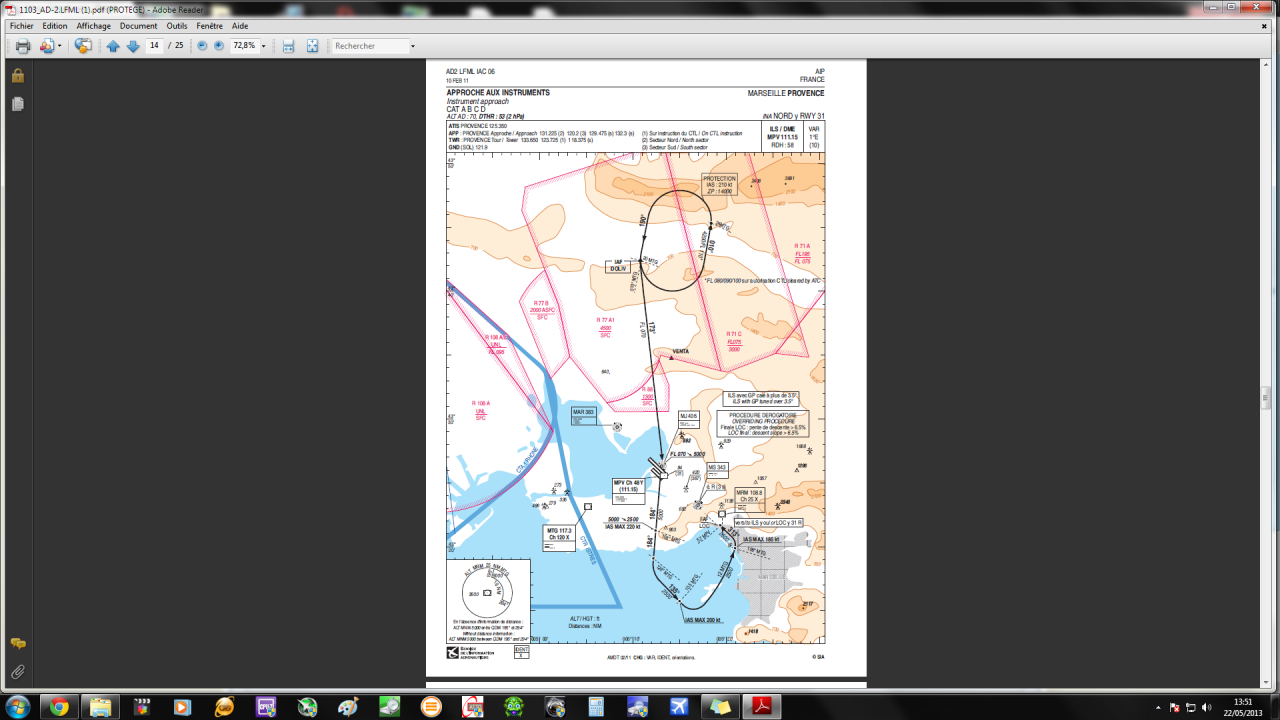Open Google Chrome from the taskbar
The image size is (1280, 720).
pos(59,707)
